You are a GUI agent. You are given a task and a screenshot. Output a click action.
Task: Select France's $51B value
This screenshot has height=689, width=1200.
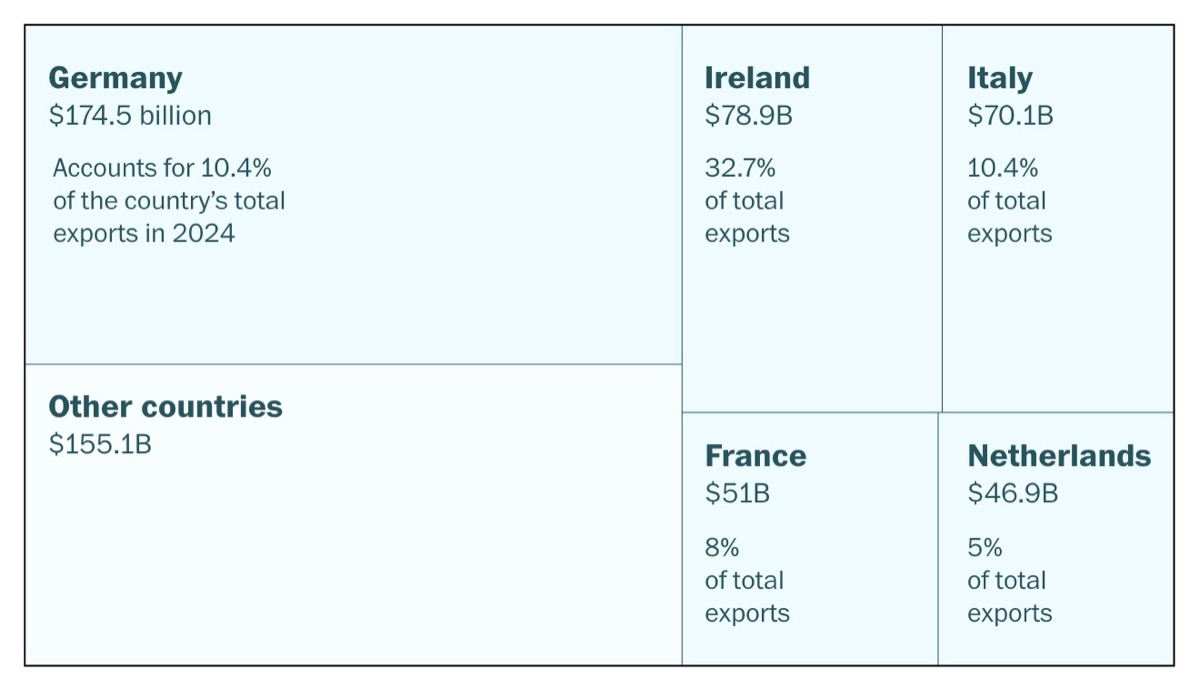(x=737, y=493)
